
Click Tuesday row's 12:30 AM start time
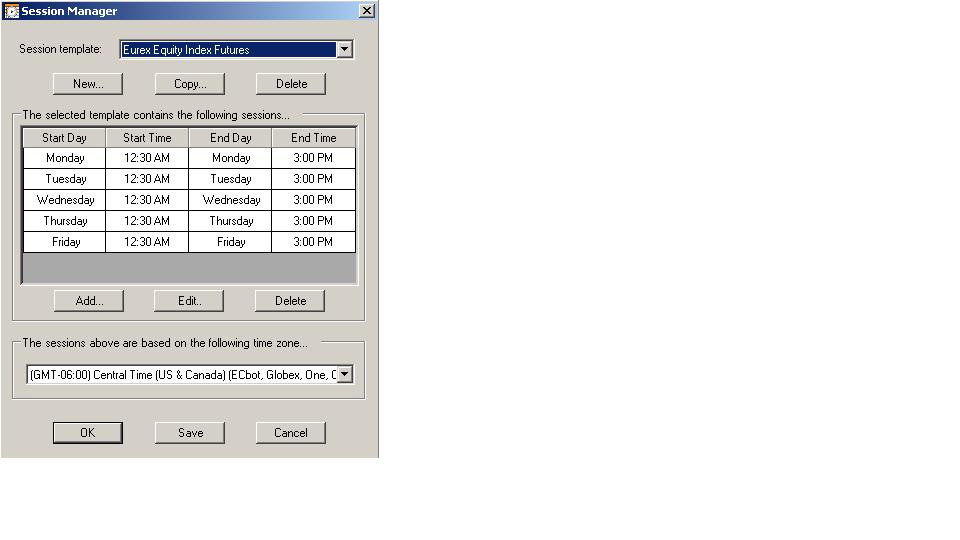(147, 179)
